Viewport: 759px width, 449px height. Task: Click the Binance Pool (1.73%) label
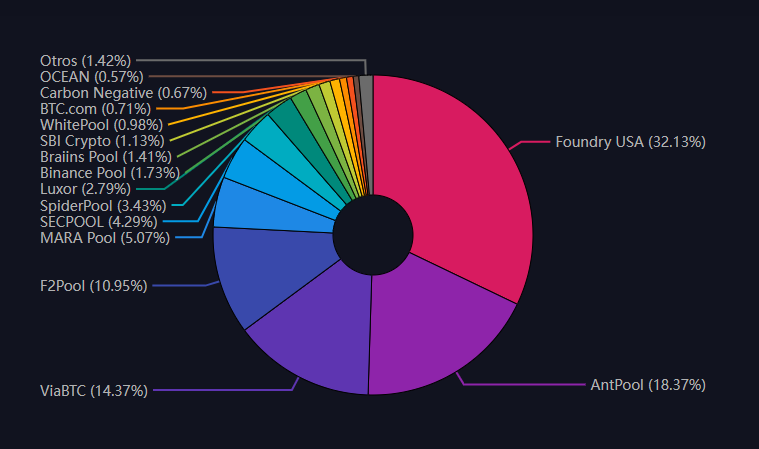click(105, 173)
